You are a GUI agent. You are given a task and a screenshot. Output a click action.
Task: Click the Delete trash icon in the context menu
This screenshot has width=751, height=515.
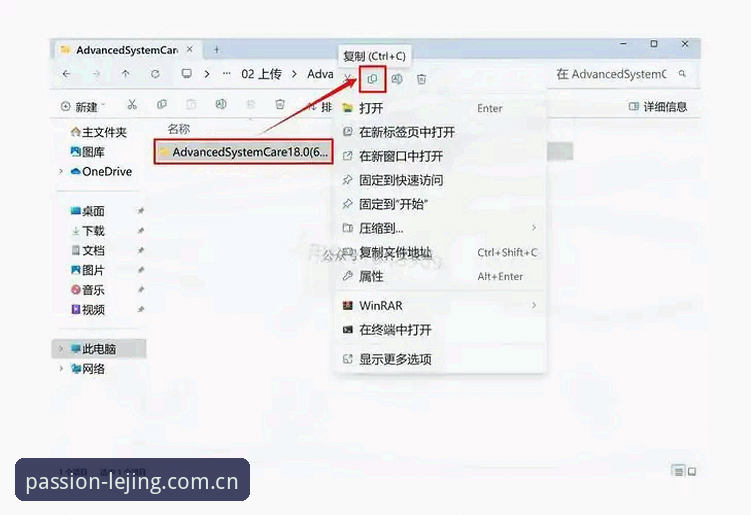tap(421, 79)
